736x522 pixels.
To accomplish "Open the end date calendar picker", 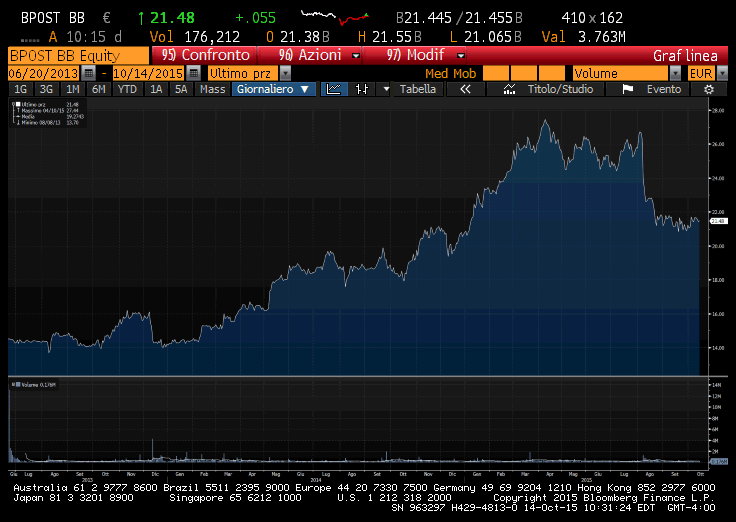I will pos(193,73).
